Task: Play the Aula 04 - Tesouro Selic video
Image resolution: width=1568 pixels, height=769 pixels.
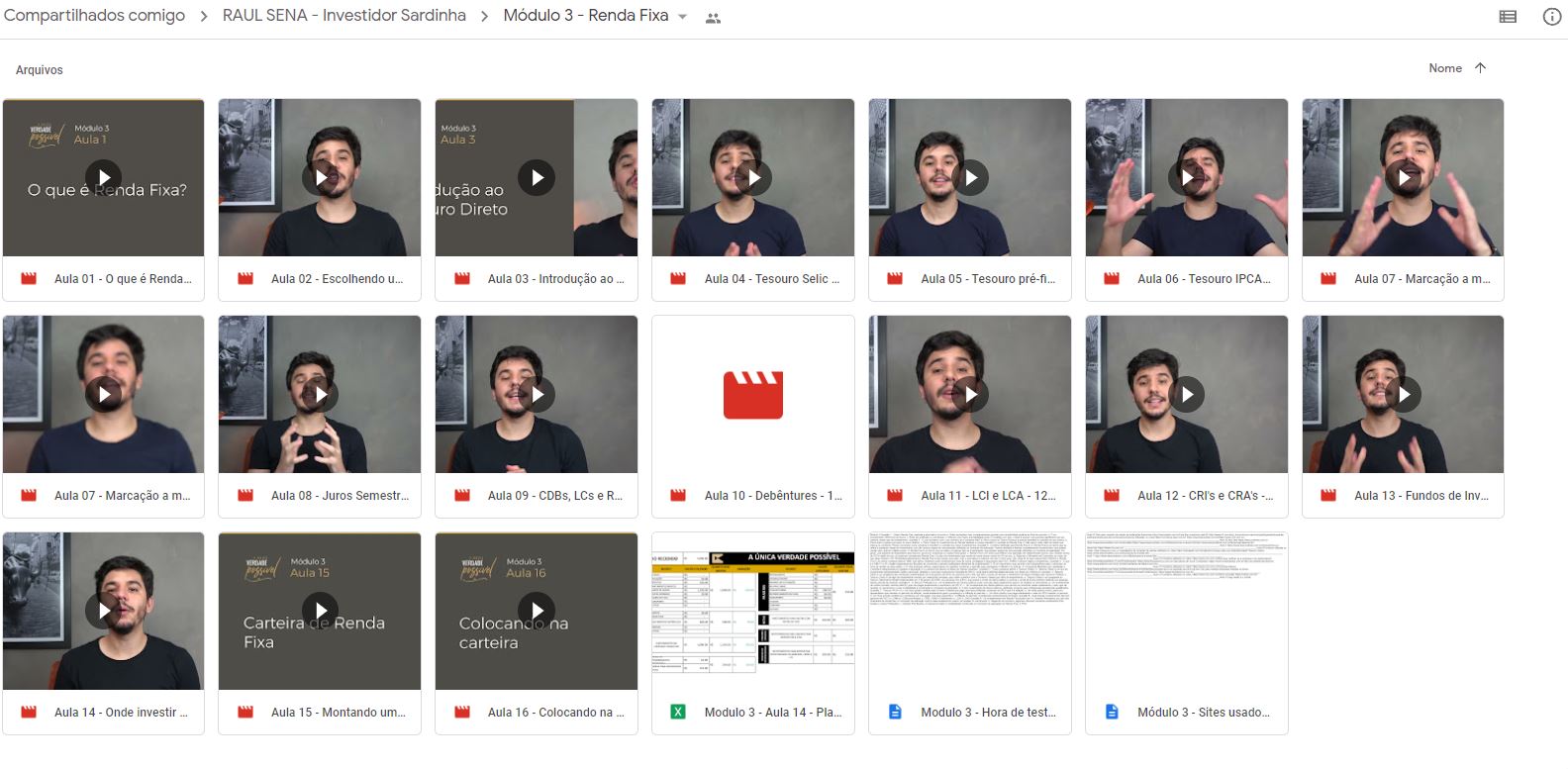Action: click(x=753, y=178)
